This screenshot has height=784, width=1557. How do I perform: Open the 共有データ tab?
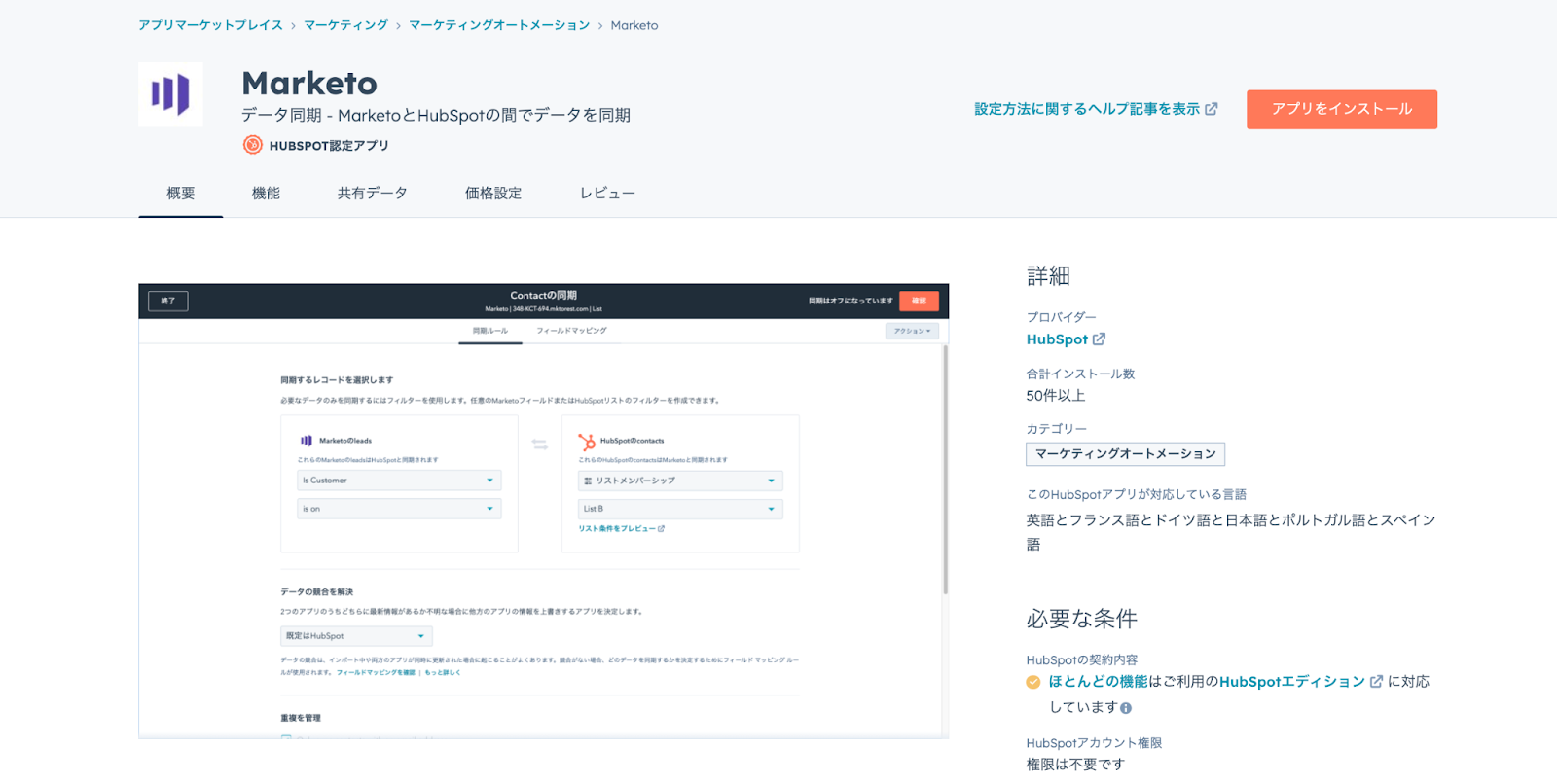click(373, 194)
